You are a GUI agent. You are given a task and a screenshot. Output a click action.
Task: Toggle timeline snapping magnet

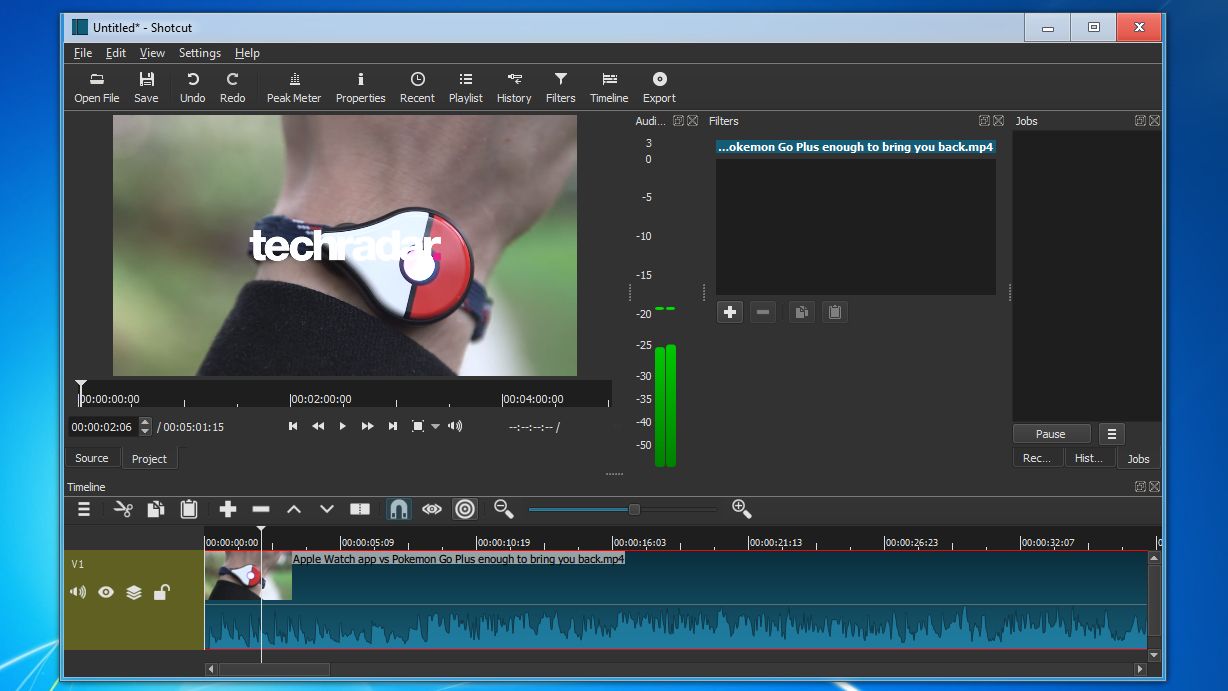pyautogui.click(x=398, y=509)
